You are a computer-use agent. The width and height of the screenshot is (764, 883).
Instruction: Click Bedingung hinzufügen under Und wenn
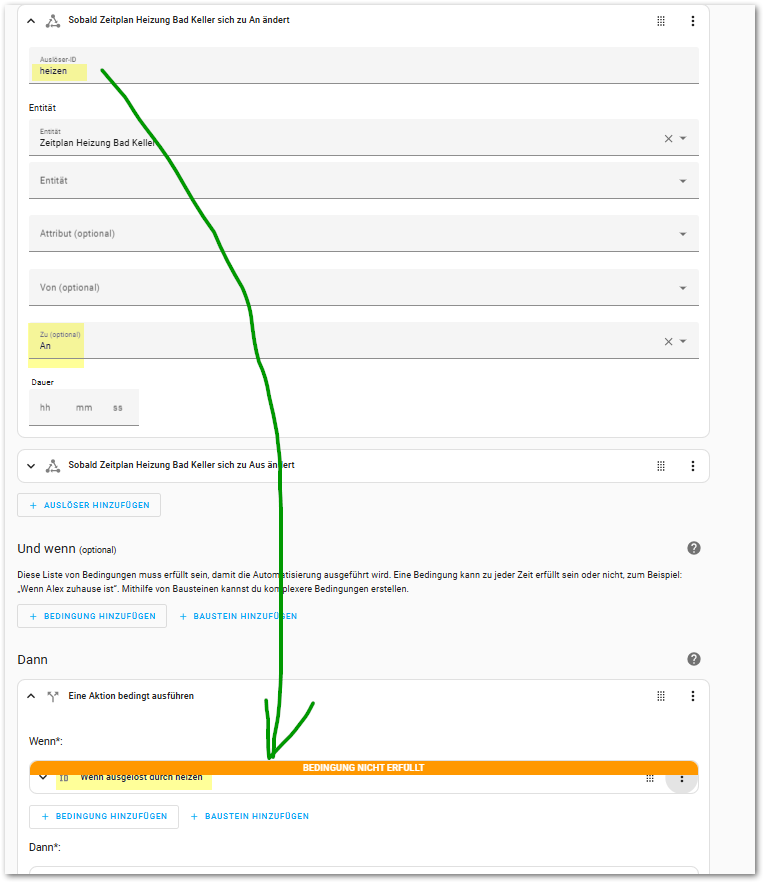[92, 616]
